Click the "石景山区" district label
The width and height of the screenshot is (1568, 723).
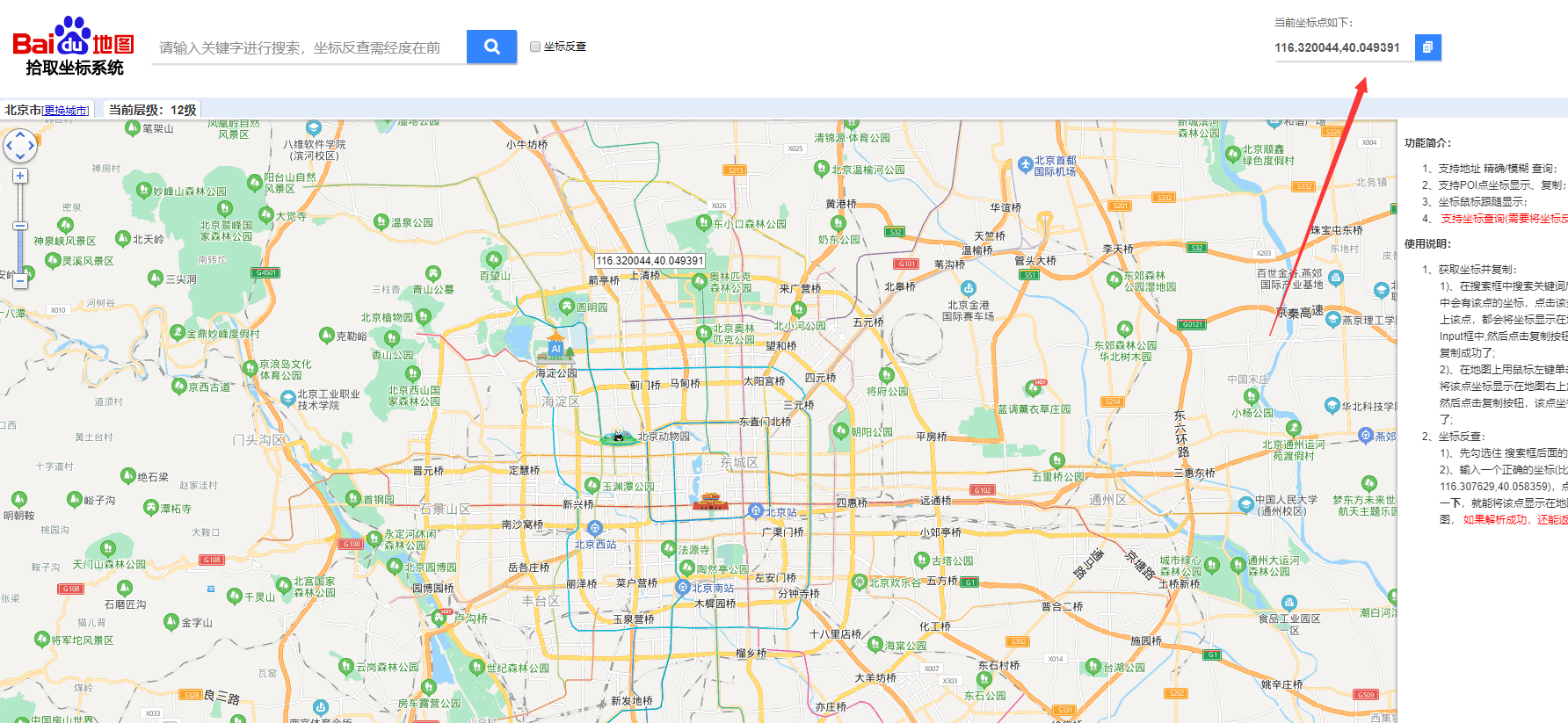point(445,509)
